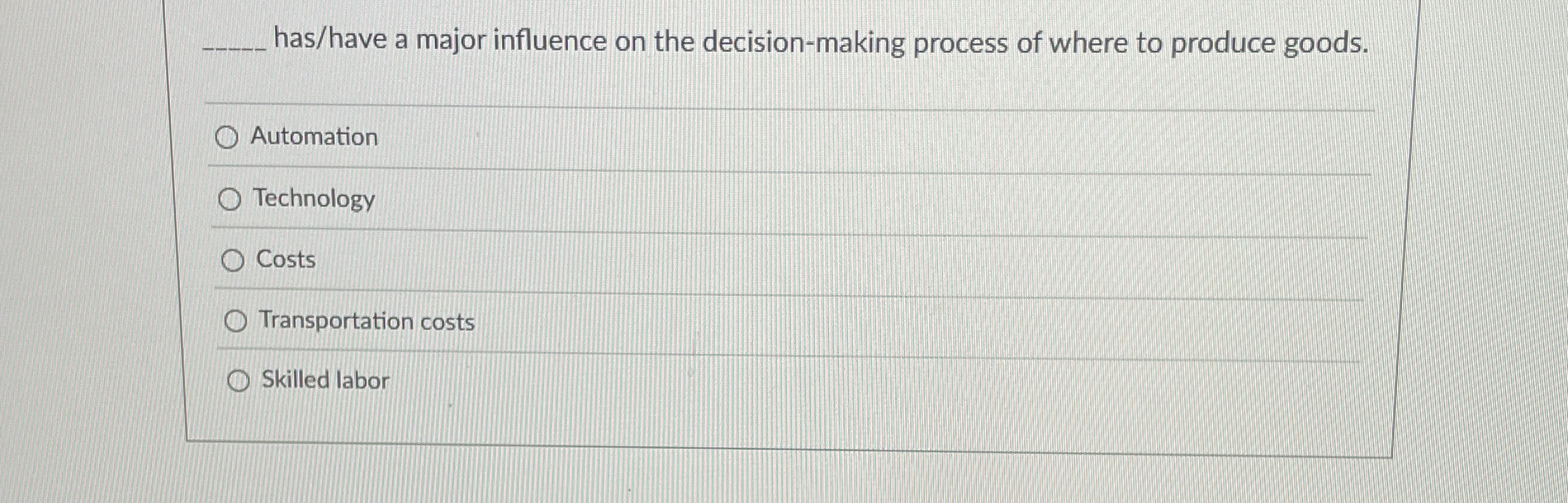Select the Skilled labor radio button
The width and height of the screenshot is (1568, 503).
pyautogui.click(x=238, y=381)
